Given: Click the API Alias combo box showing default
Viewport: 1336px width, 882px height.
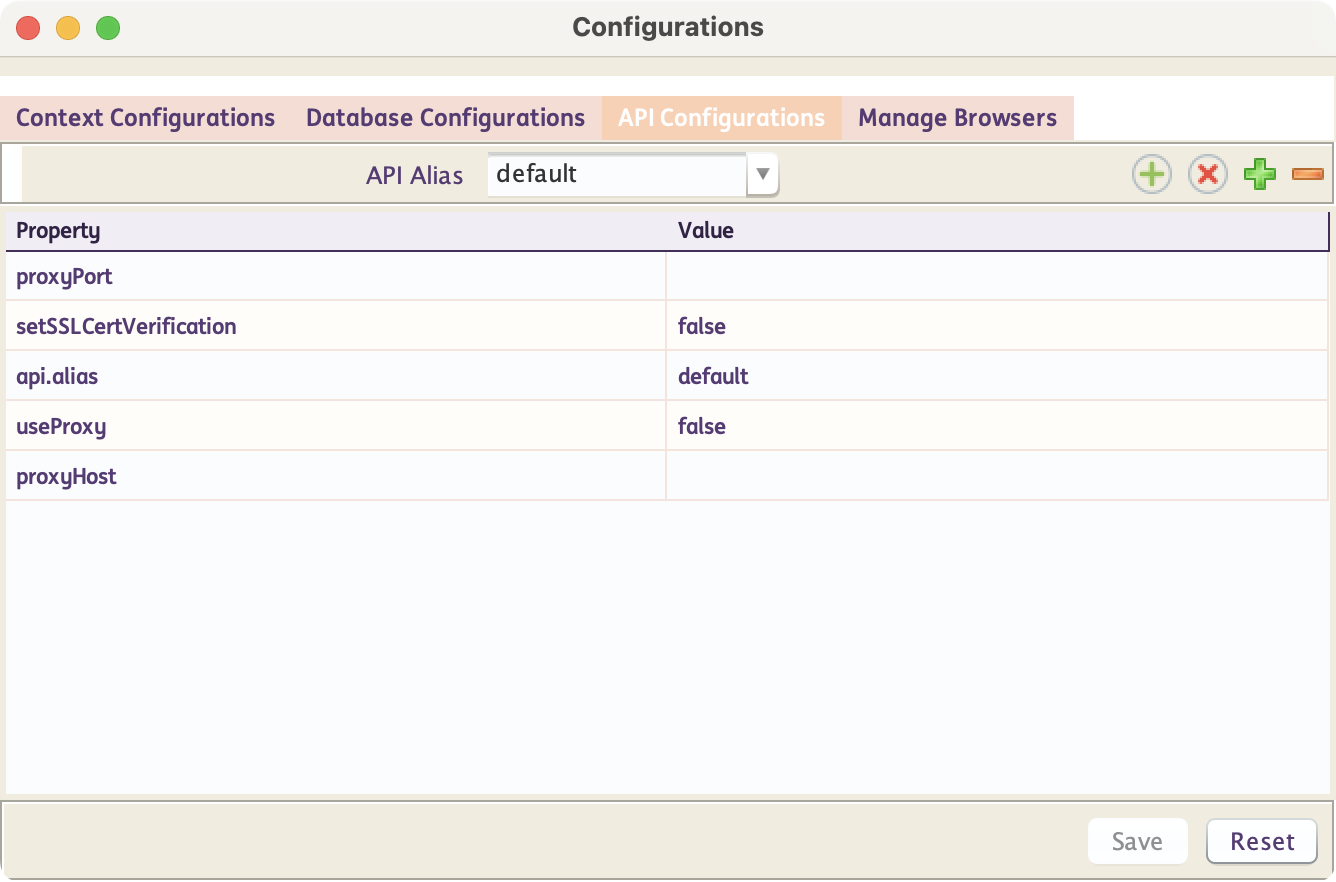Looking at the screenshot, I should click(x=617, y=175).
